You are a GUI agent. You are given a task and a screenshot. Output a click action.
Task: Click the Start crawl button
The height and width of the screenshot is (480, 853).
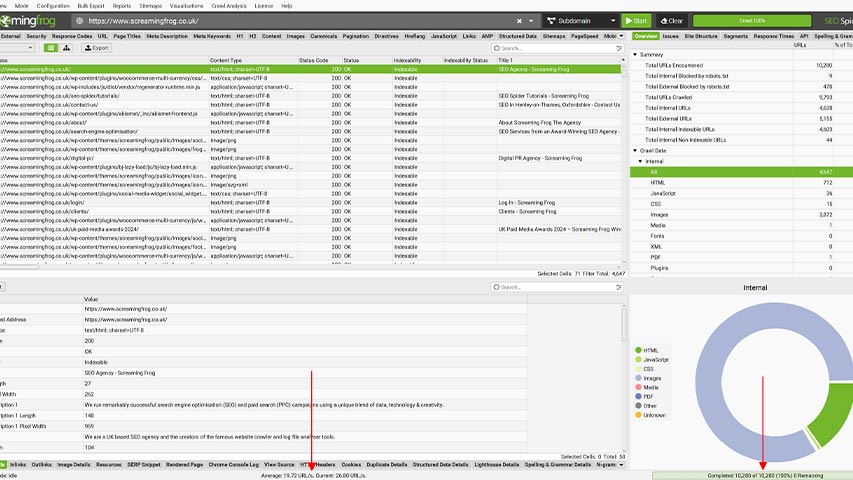coord(635,20)
